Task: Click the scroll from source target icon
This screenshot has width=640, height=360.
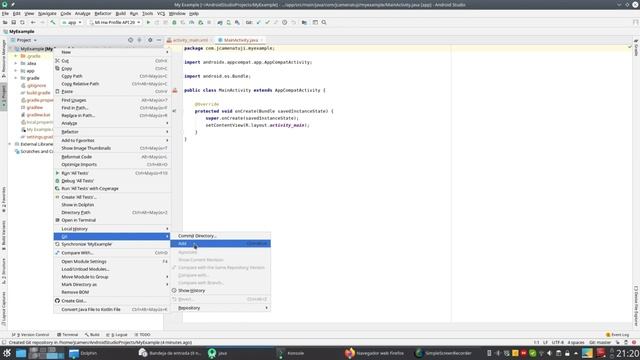Action: [x=130, y=40]
